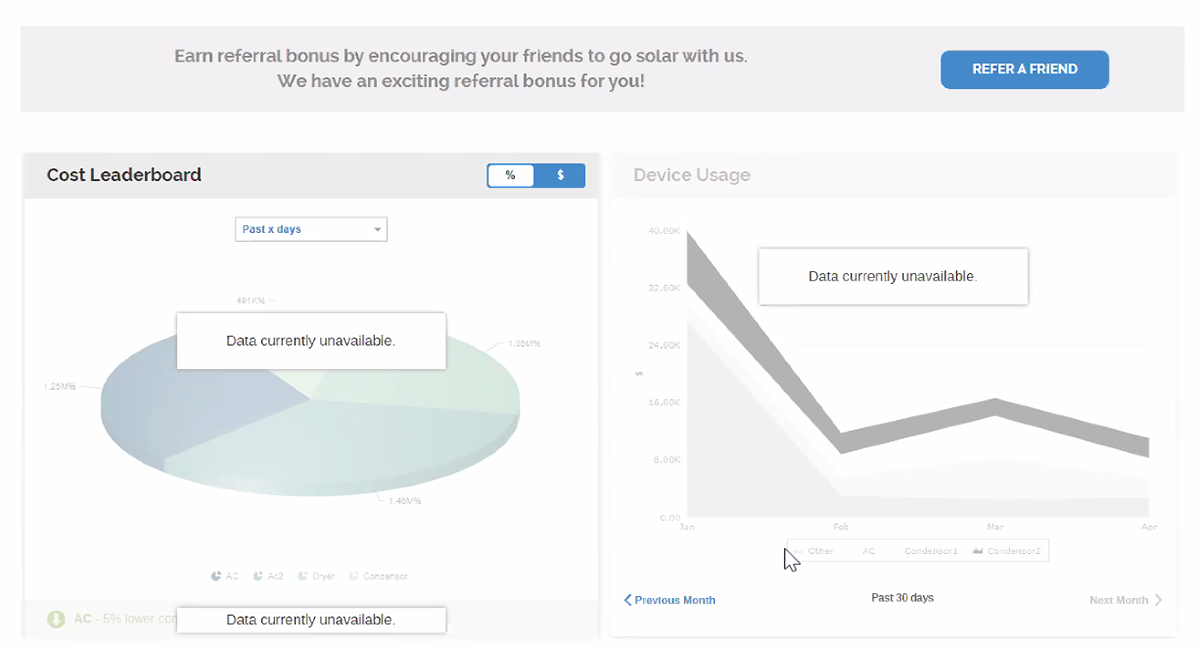Screen dimensions: 1200x646
Task: Click the Refer a Friend button
Action: point(1024,70)
